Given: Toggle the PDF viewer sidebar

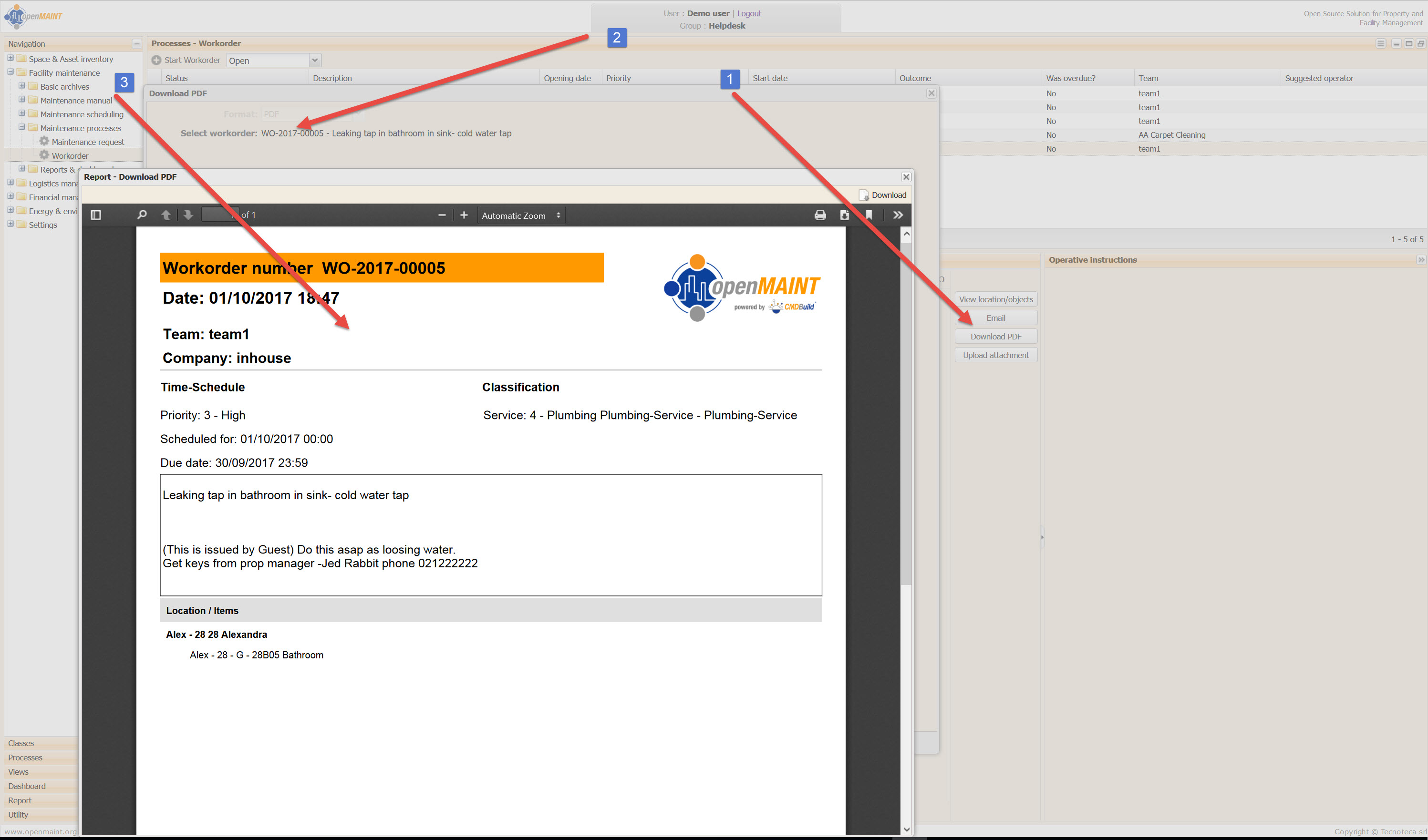Looking at the screenshot, I should tap(96, 215).
